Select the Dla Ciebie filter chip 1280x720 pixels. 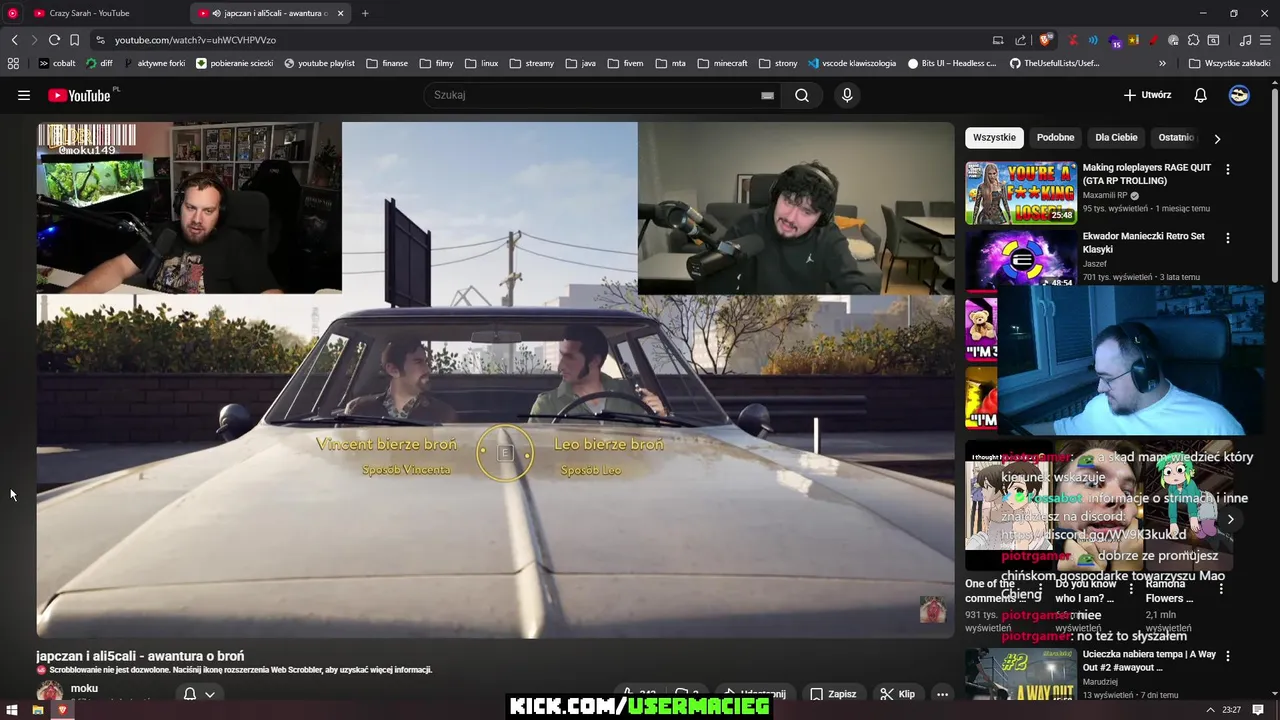coord(1116,138)
